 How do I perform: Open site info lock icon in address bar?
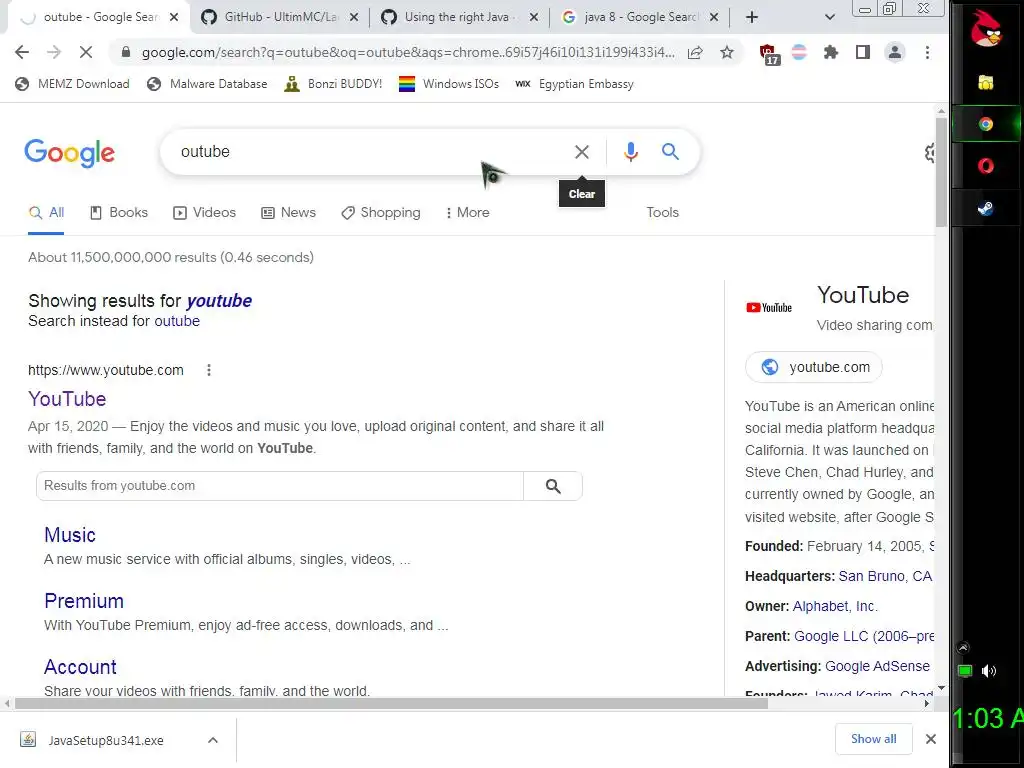[126, 52]
